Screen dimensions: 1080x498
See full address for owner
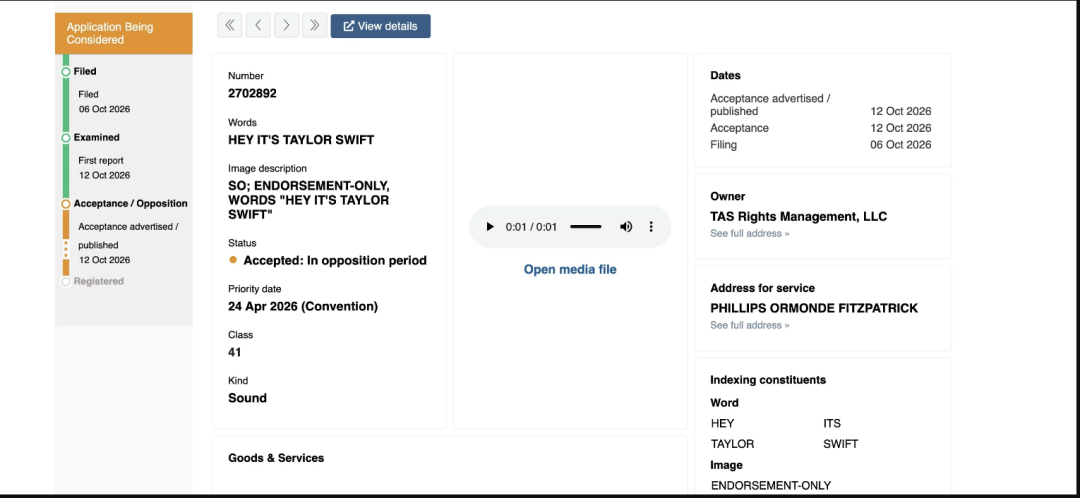[750, 234]
